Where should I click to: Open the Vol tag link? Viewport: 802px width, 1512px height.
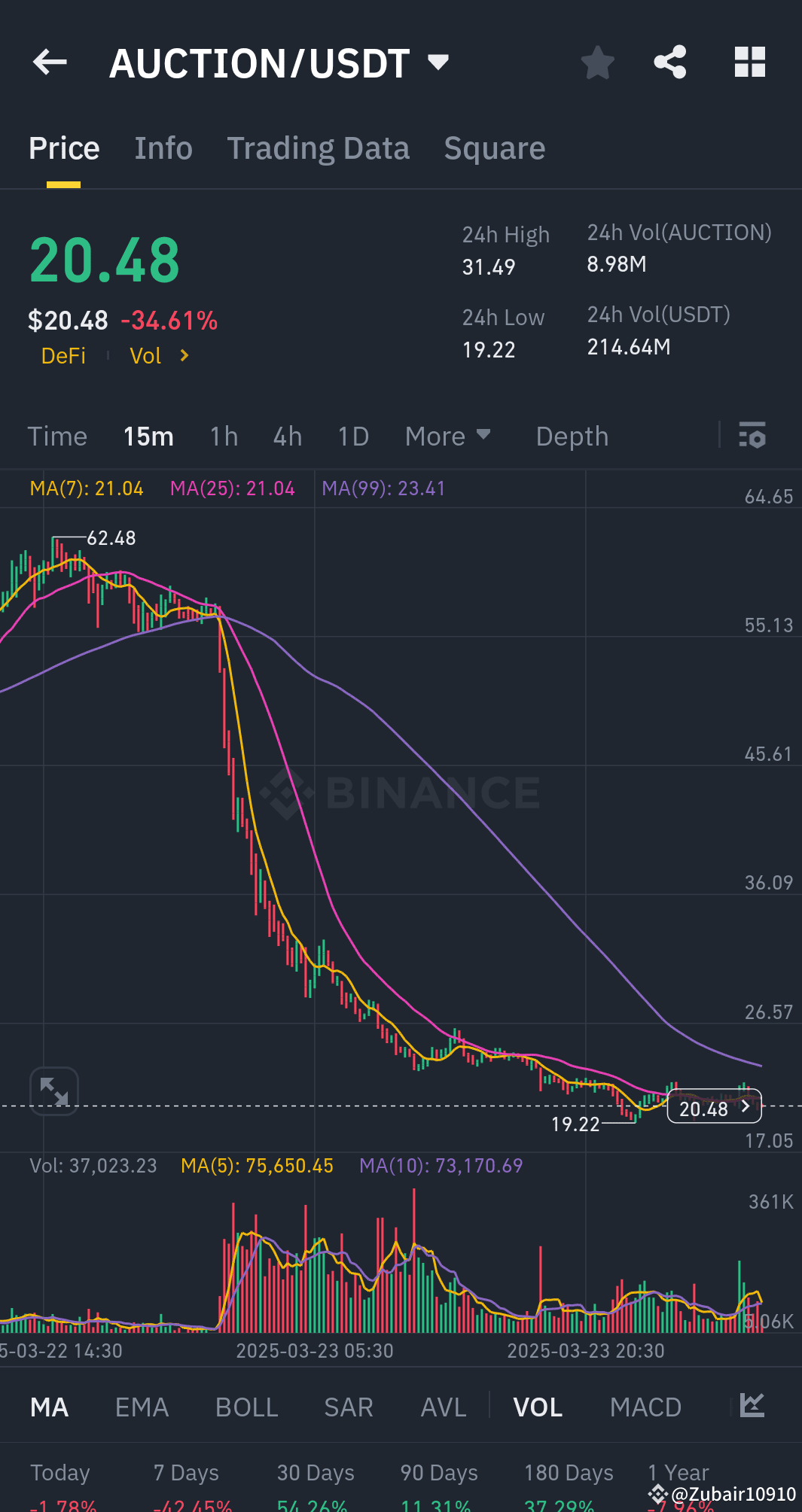(x=145, y=356)
